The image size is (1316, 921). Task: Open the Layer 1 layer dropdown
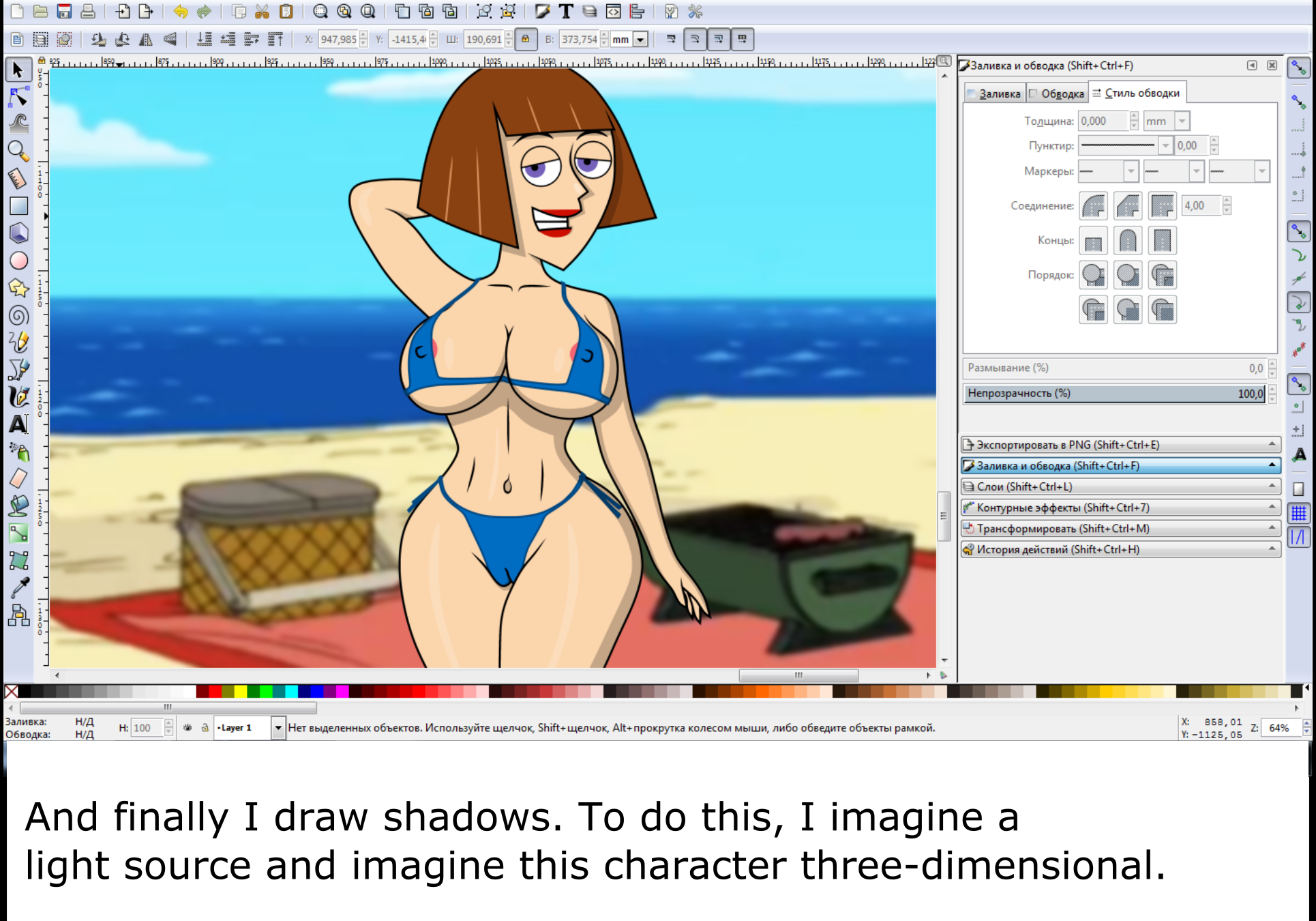pyautogui.click(x=278, y=728)
